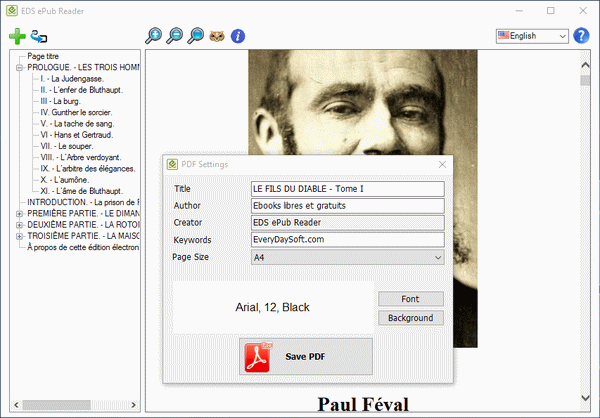
Task: Click the PDF Settings dialog title icon
Action: 172,164
